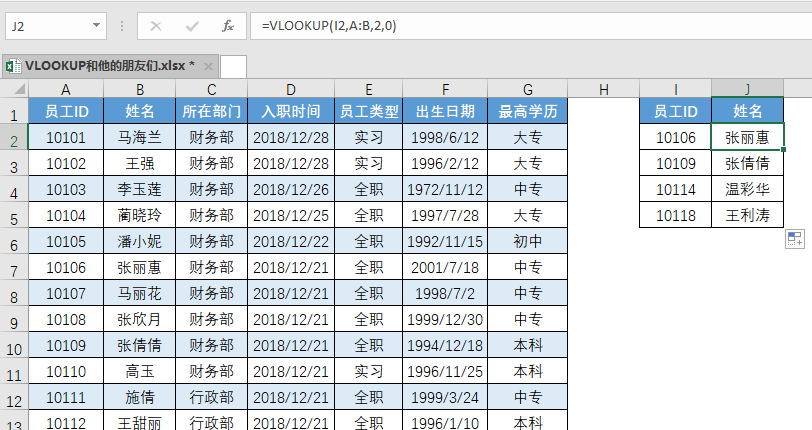
Task: Click the Select All corner triangle
Action: 19,90
